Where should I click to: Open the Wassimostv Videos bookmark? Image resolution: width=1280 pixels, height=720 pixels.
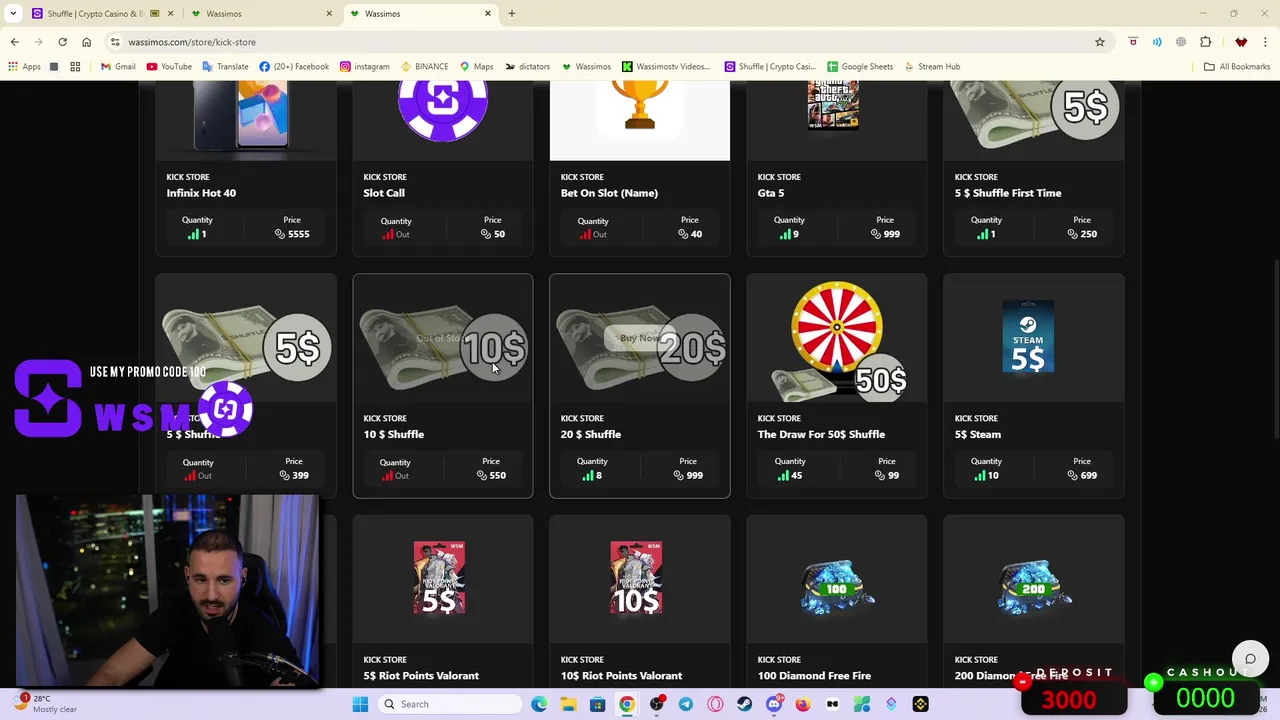tap(666, 67)
